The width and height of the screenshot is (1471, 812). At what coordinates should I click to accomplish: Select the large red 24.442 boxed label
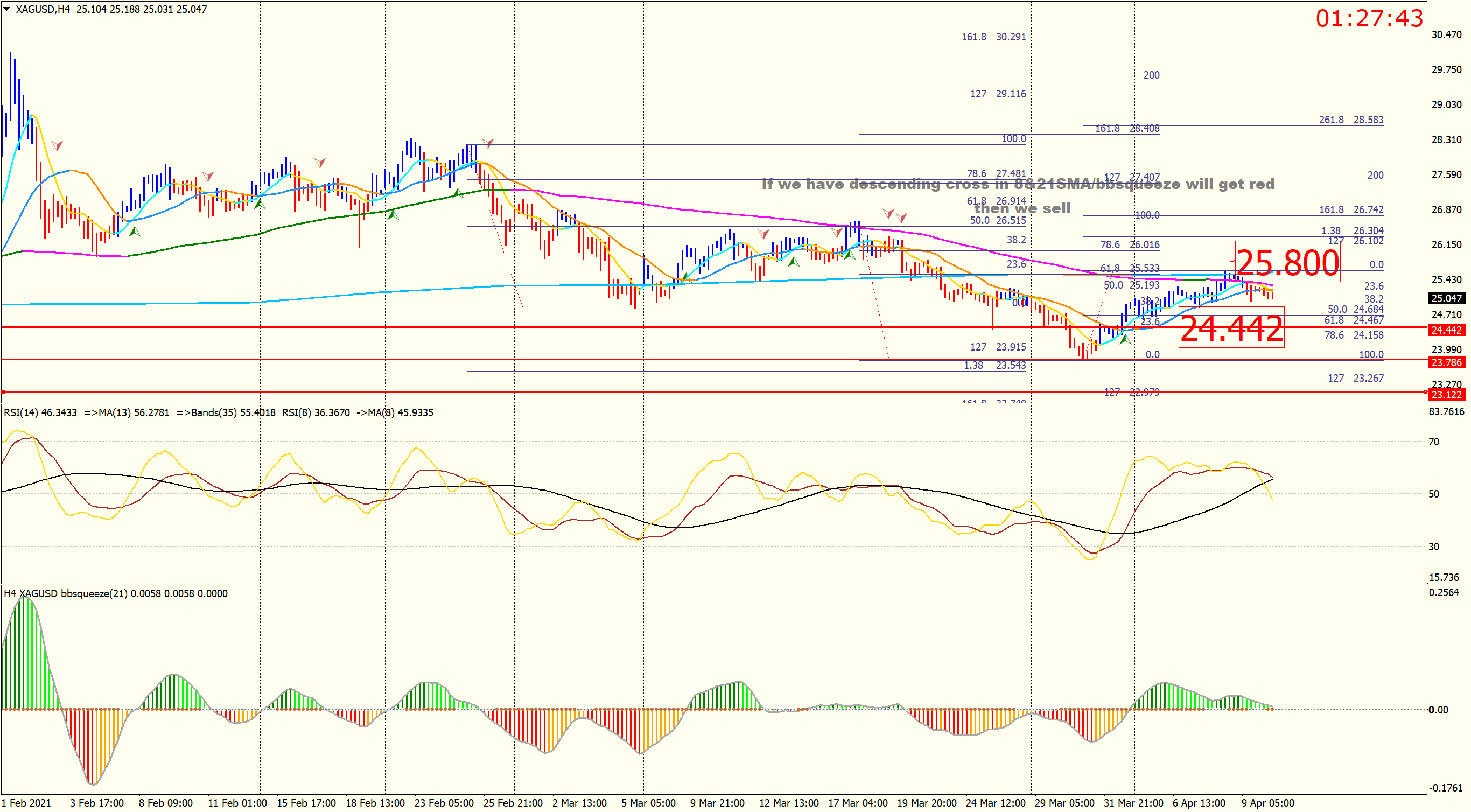tap(1231, 328)
